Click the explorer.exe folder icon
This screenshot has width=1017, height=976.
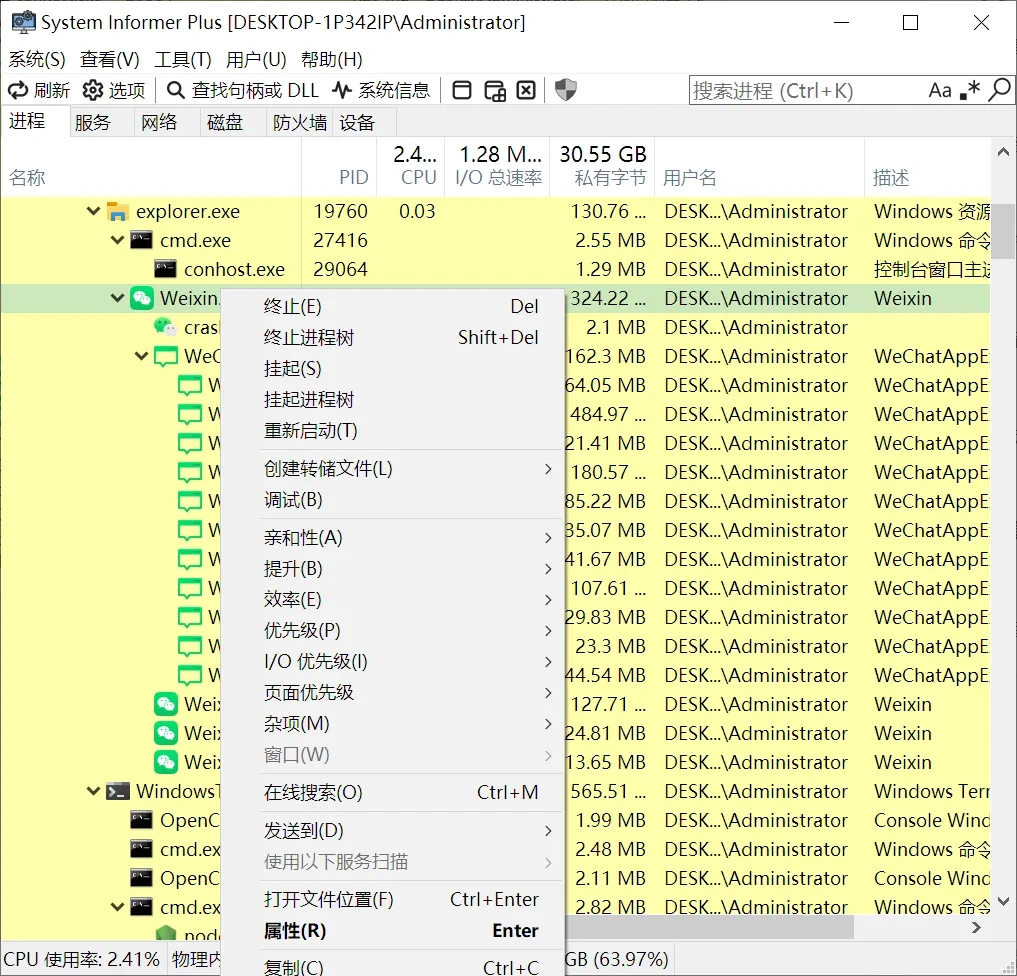(117, 211)
